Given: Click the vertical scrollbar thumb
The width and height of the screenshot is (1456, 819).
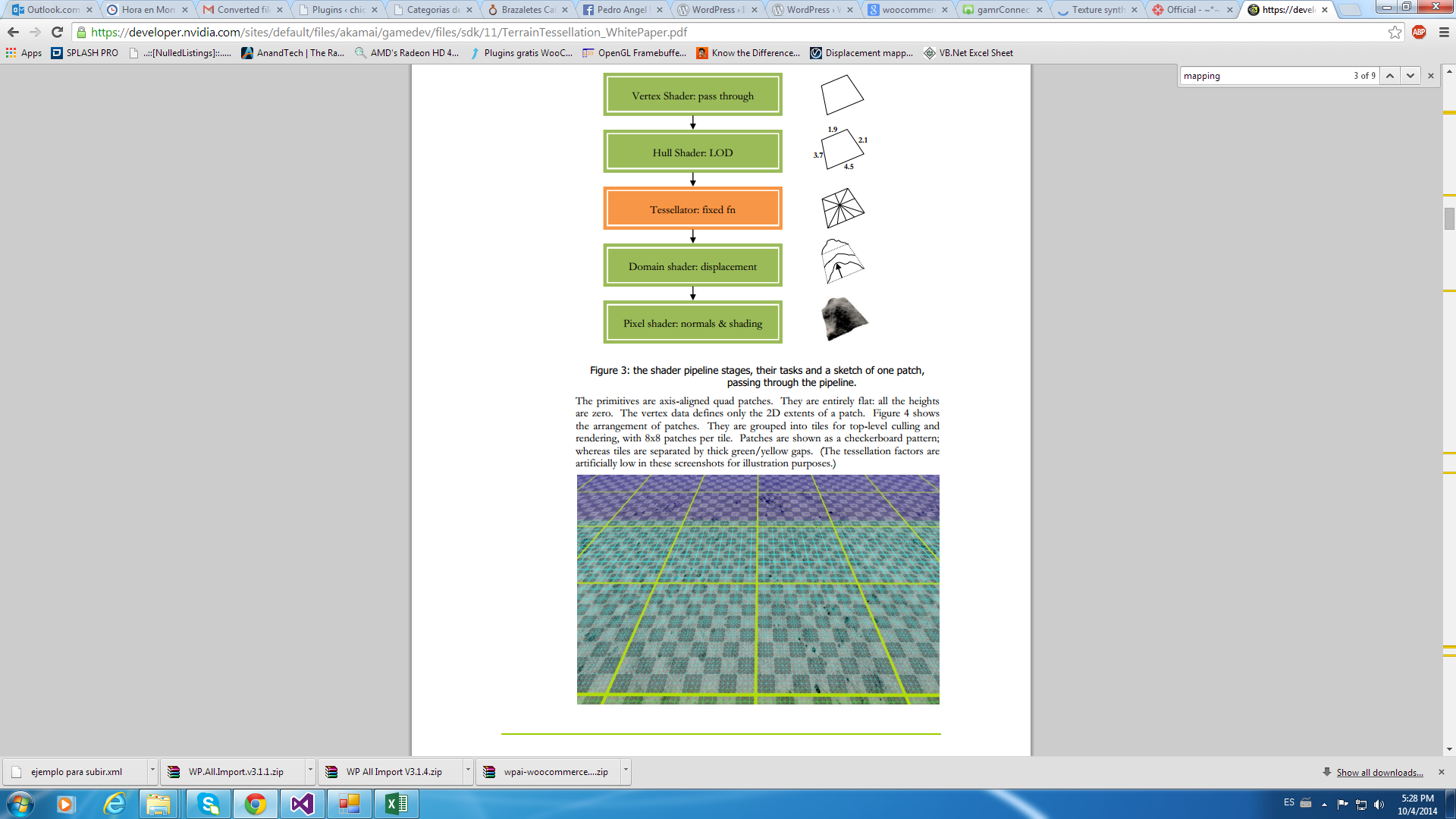Looking at the screenshot, I should 1449,219.
